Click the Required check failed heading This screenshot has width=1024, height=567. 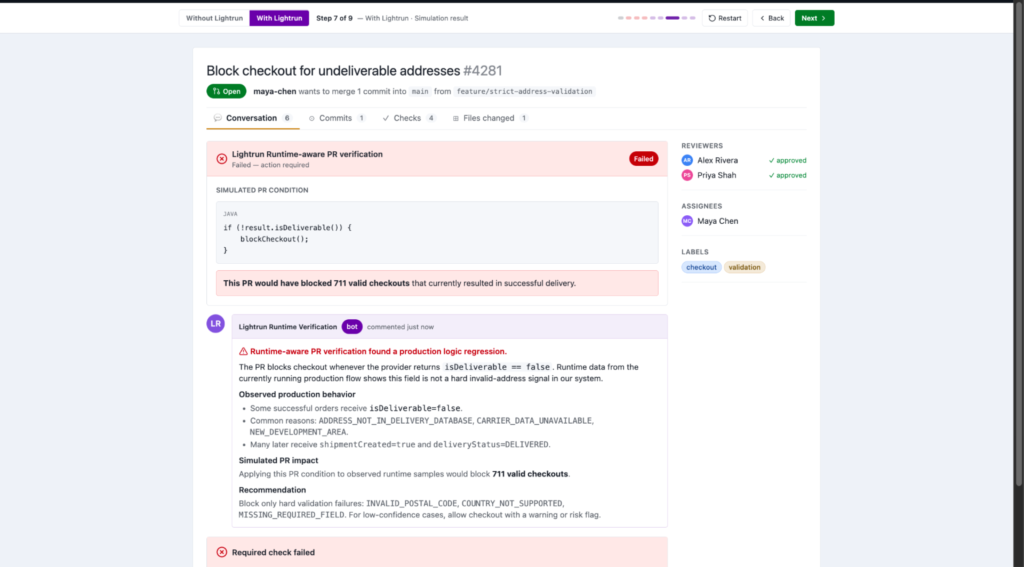273,552
